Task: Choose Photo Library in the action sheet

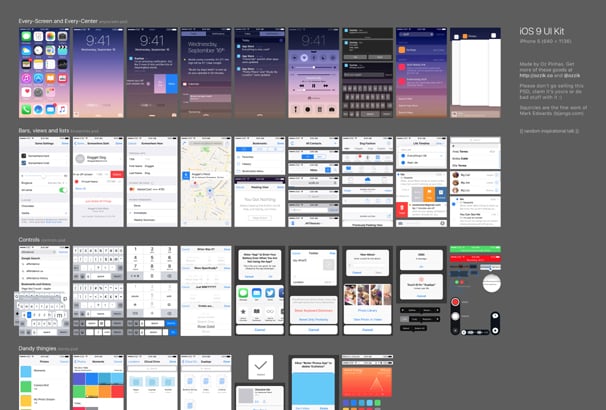Action: tap(368, 310)
